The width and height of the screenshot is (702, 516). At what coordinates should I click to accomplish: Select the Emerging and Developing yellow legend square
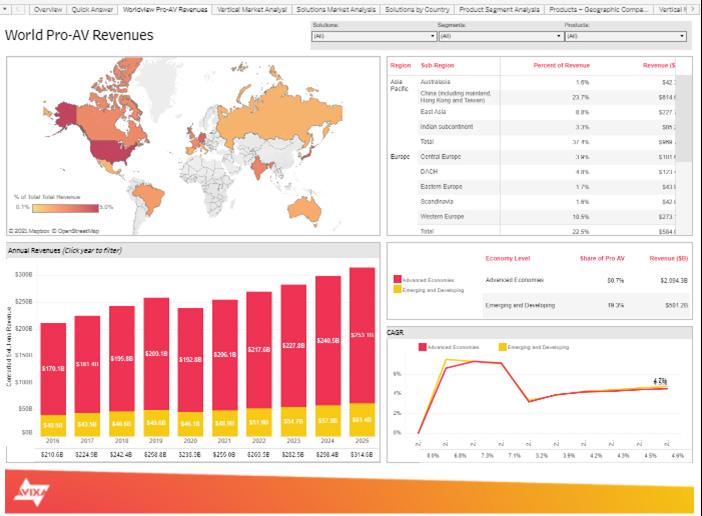pyautogui.click(x=397, y=290)
